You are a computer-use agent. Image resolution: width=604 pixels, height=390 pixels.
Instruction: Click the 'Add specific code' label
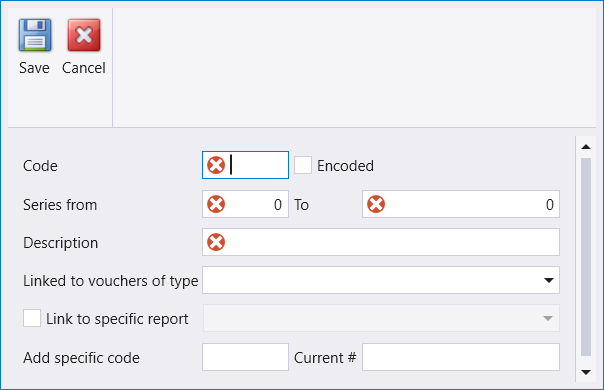coord(81,358)
